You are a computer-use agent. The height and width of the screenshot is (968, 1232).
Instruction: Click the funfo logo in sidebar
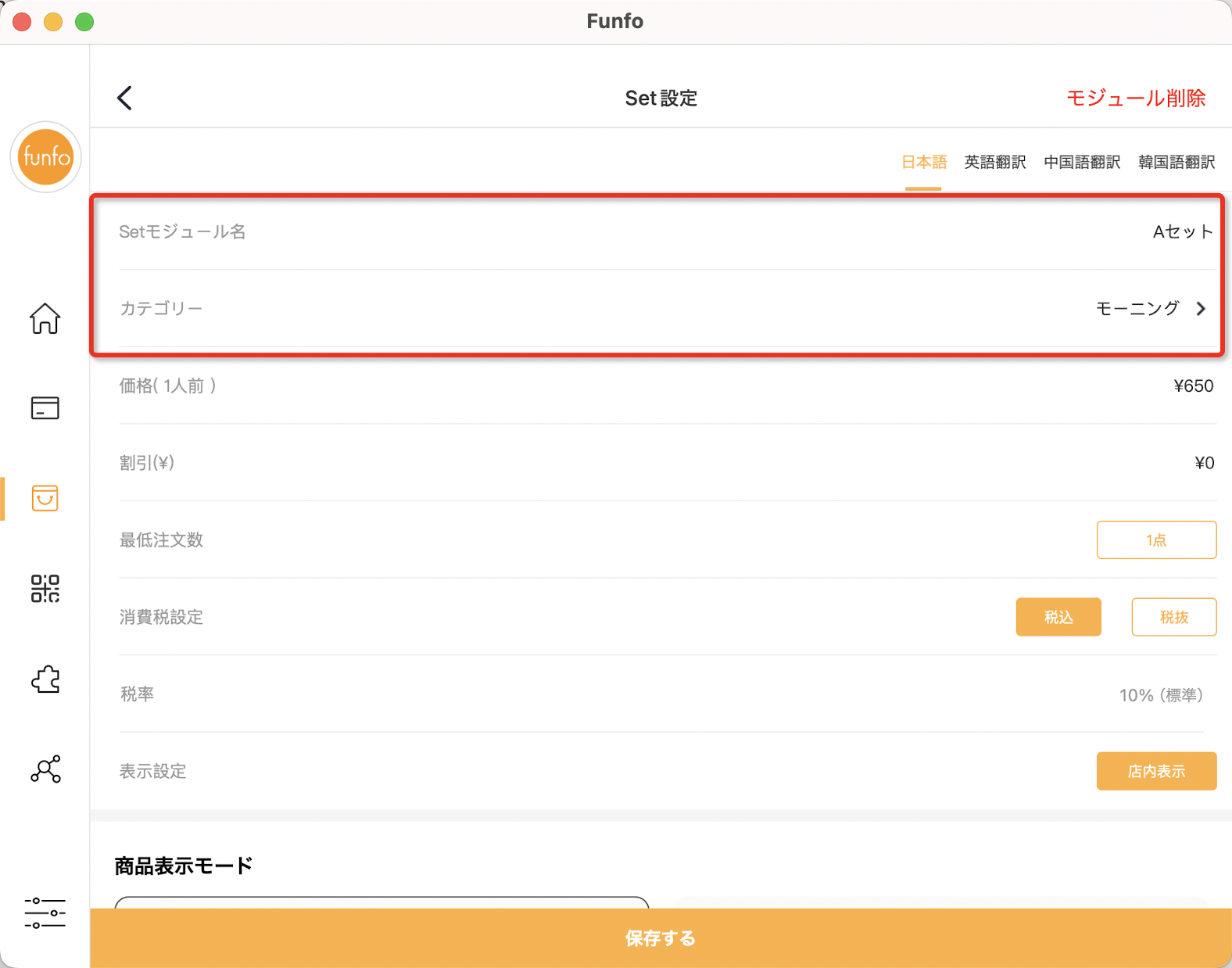[45, 157]
